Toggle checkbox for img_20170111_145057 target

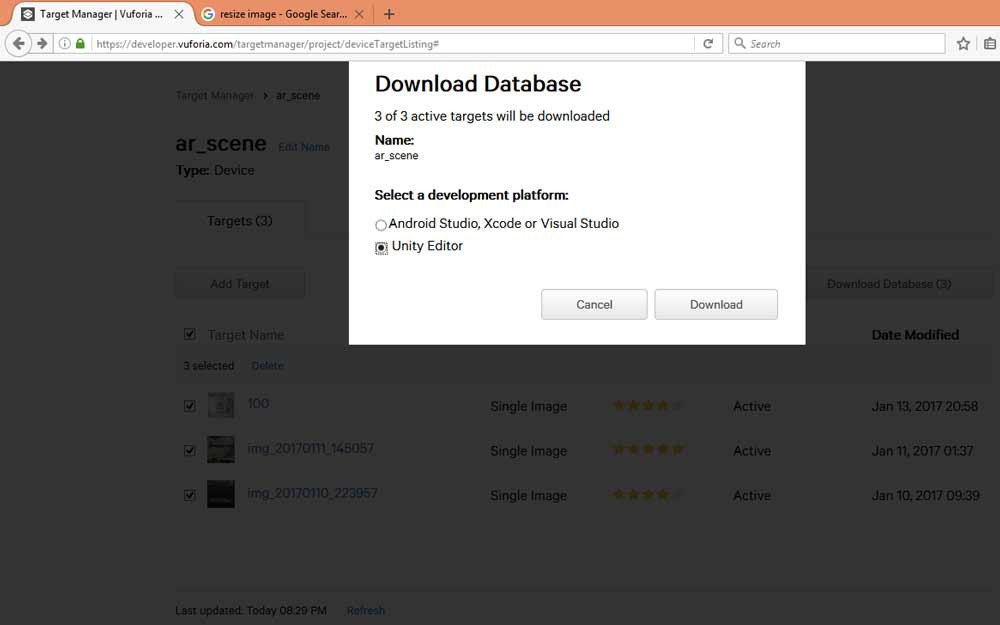pos(189,450)
